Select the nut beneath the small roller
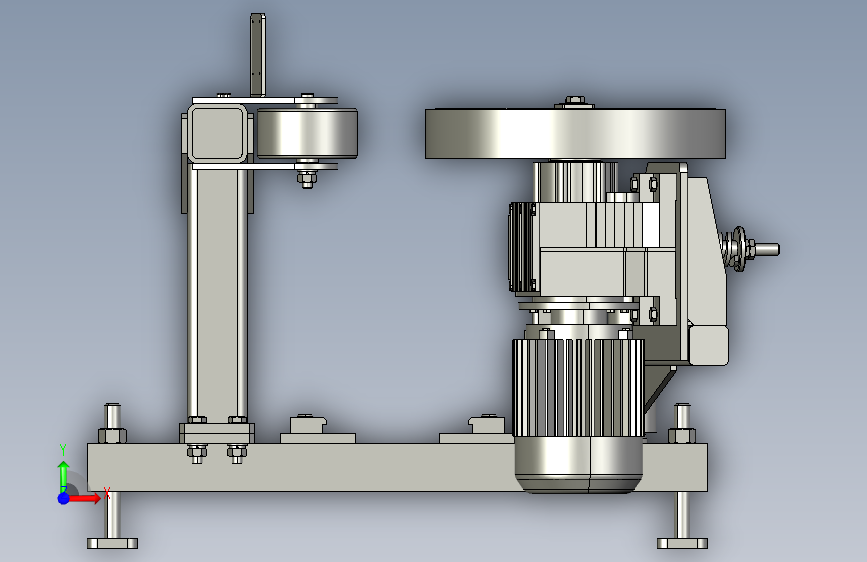The height and width of the screenshot is (562, 867). 307,179
